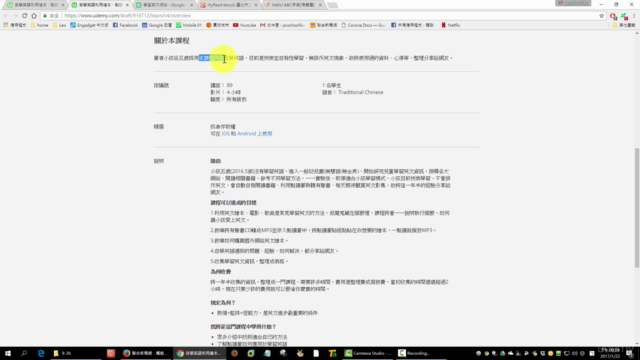Open the home bookmark folder
The height and width of the screenshot is (360, 640).
[40, 25]
